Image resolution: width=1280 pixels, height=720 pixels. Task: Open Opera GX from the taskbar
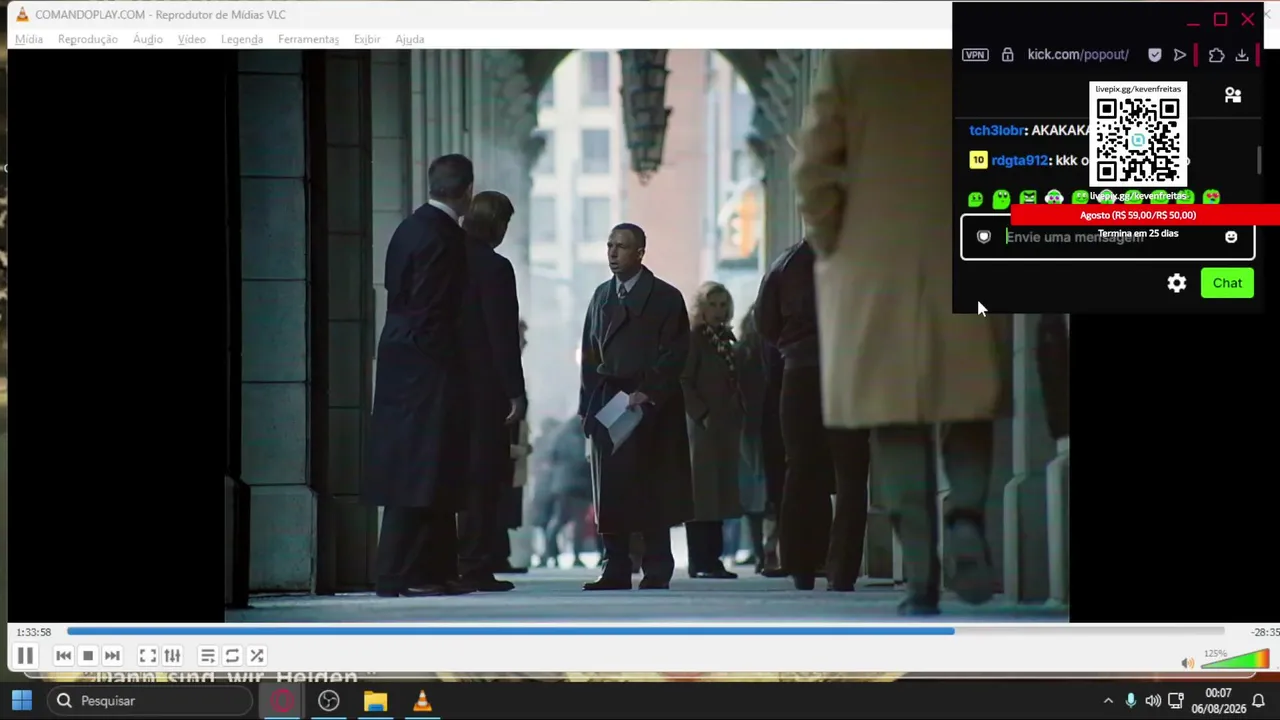pos(282,701)
